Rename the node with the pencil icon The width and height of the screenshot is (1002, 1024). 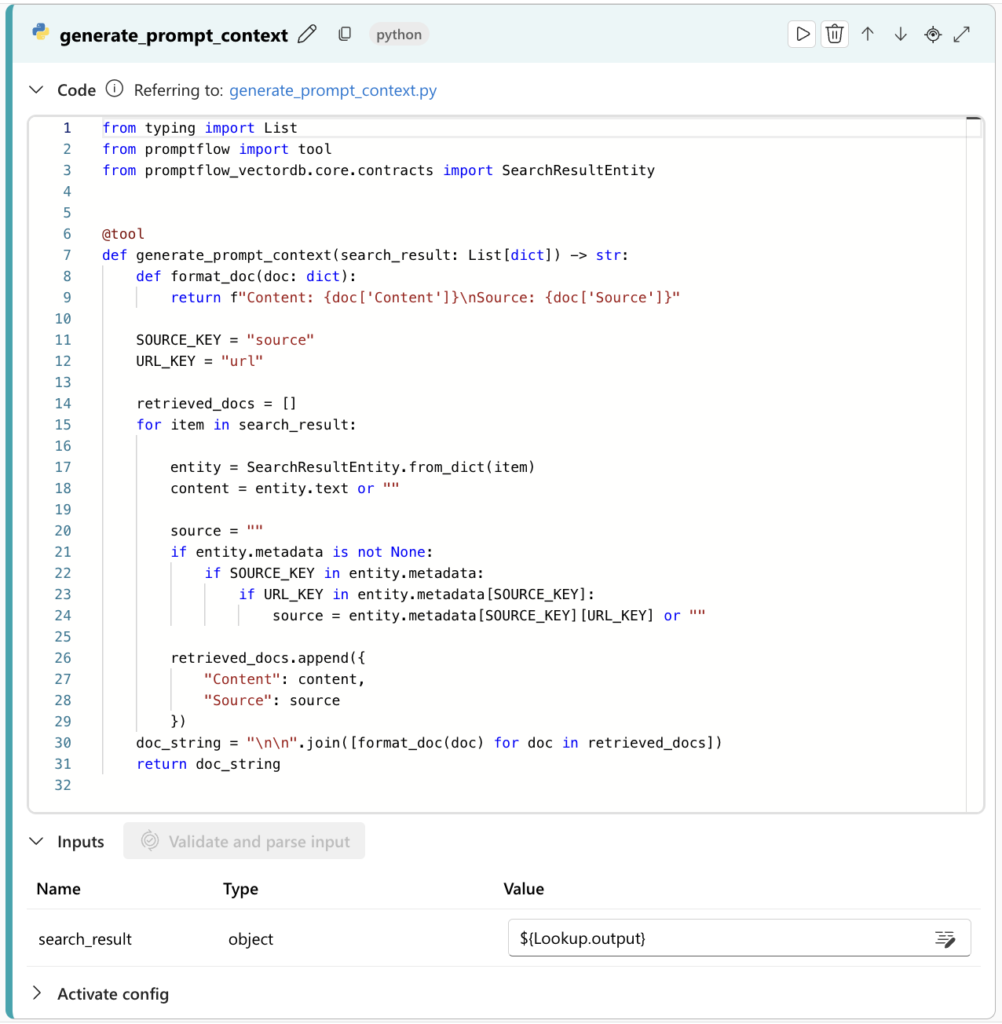pyautogui.click(x=307, y=33)
